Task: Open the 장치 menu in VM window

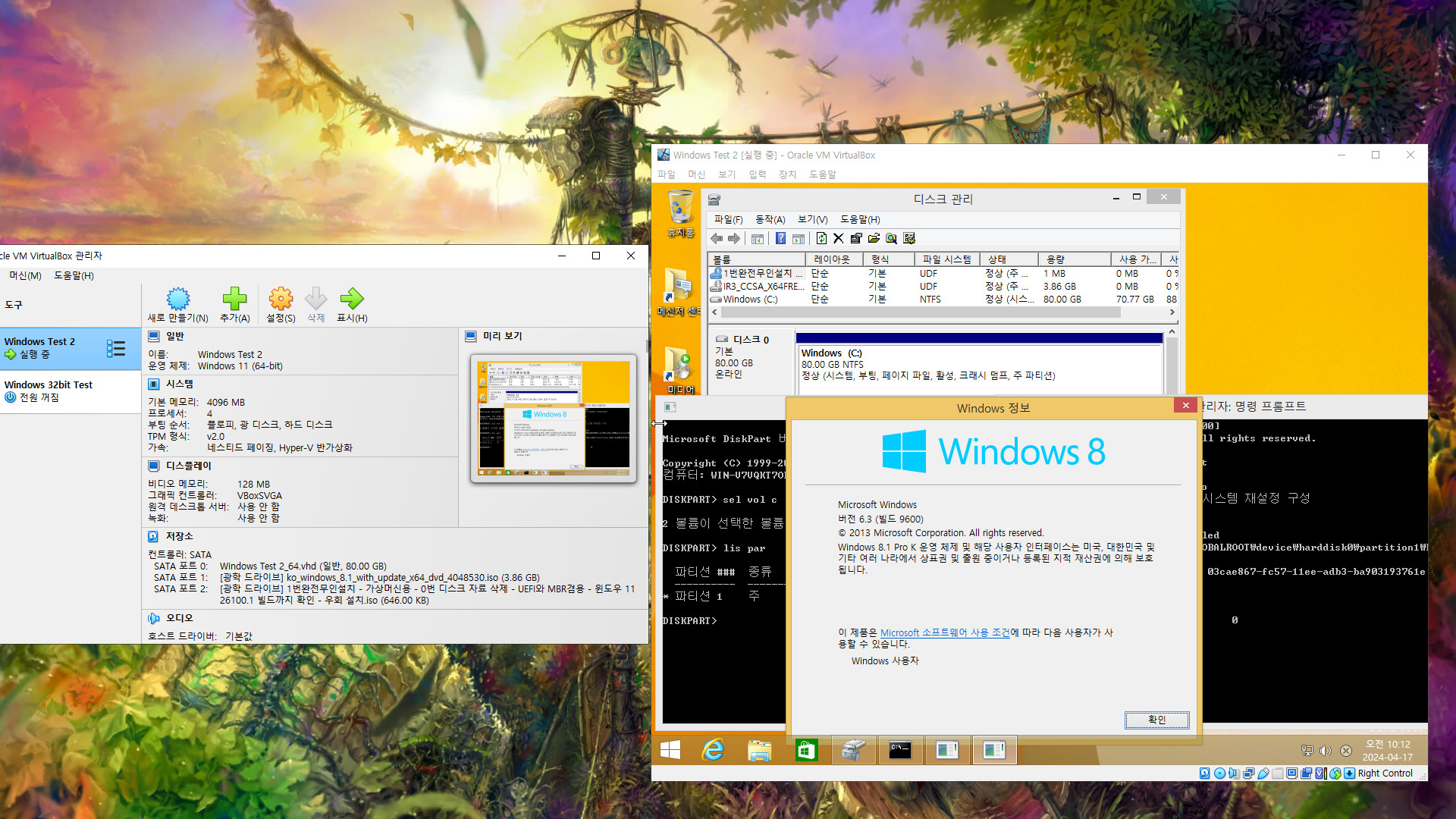Action: coord(787,174)
